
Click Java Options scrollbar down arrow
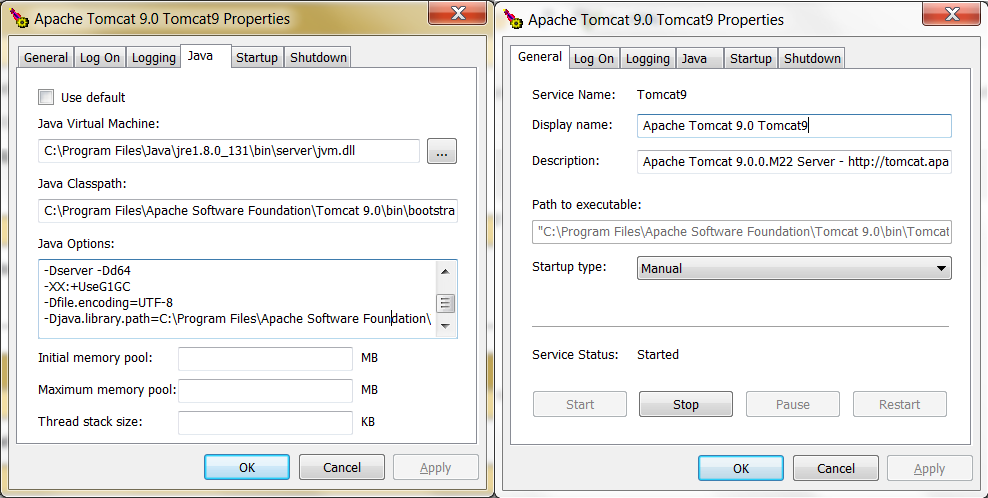pyautogui.click(x=445, y=326)
